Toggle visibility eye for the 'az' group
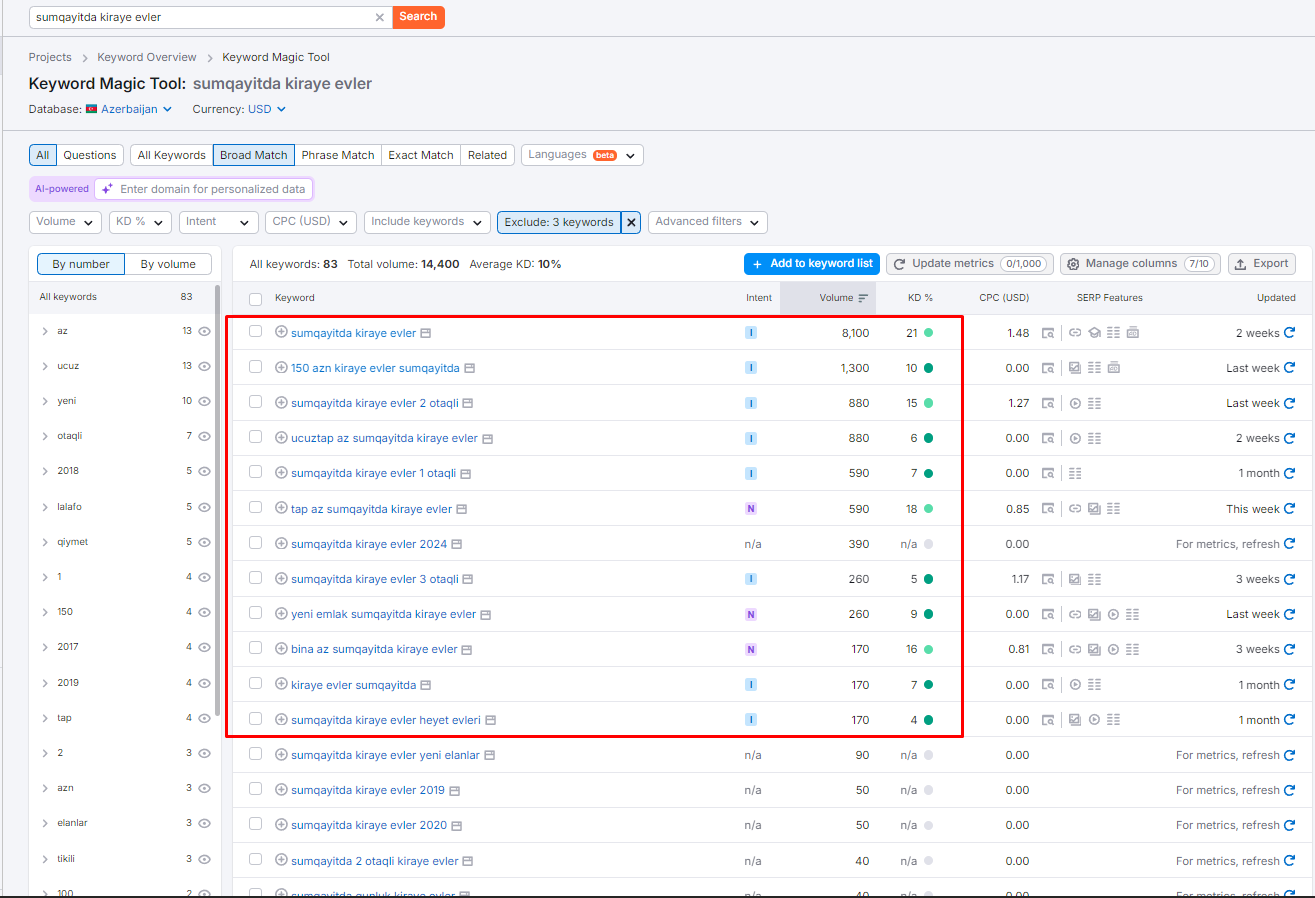This screenshot has width=1315, height=898. [204, 331]
